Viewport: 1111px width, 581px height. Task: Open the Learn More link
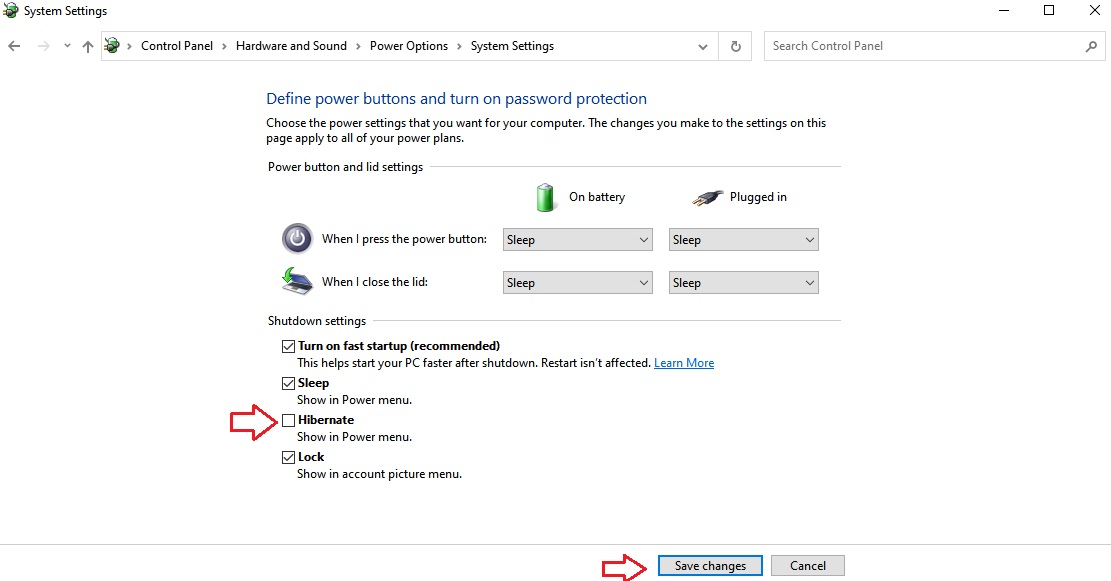(684, 363)
